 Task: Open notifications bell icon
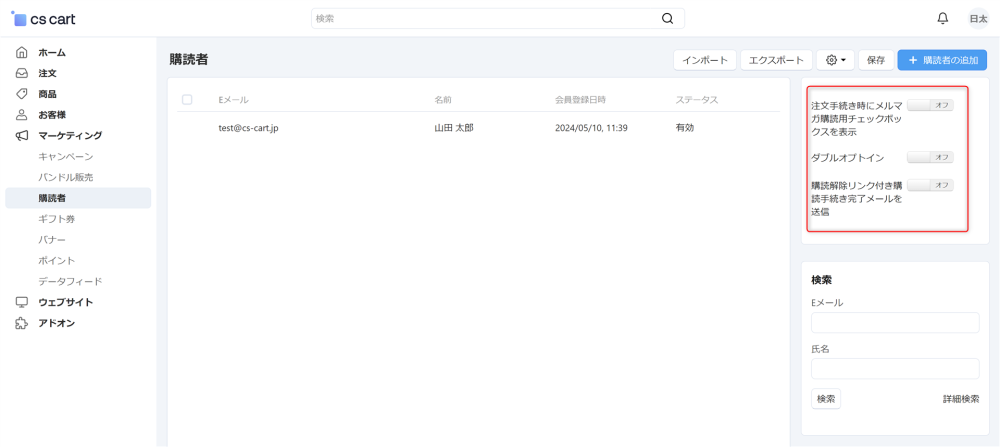[943, 18]
